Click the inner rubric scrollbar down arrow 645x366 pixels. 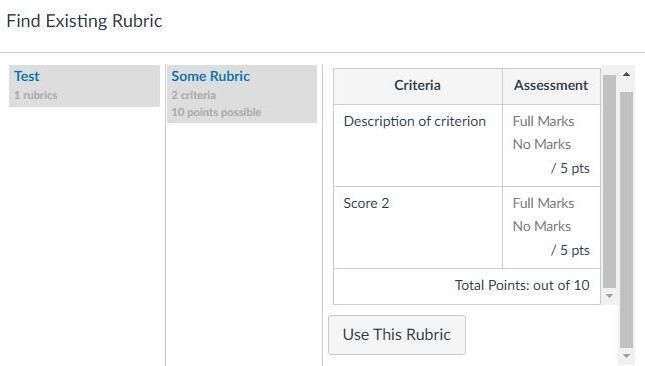(610, 296)
